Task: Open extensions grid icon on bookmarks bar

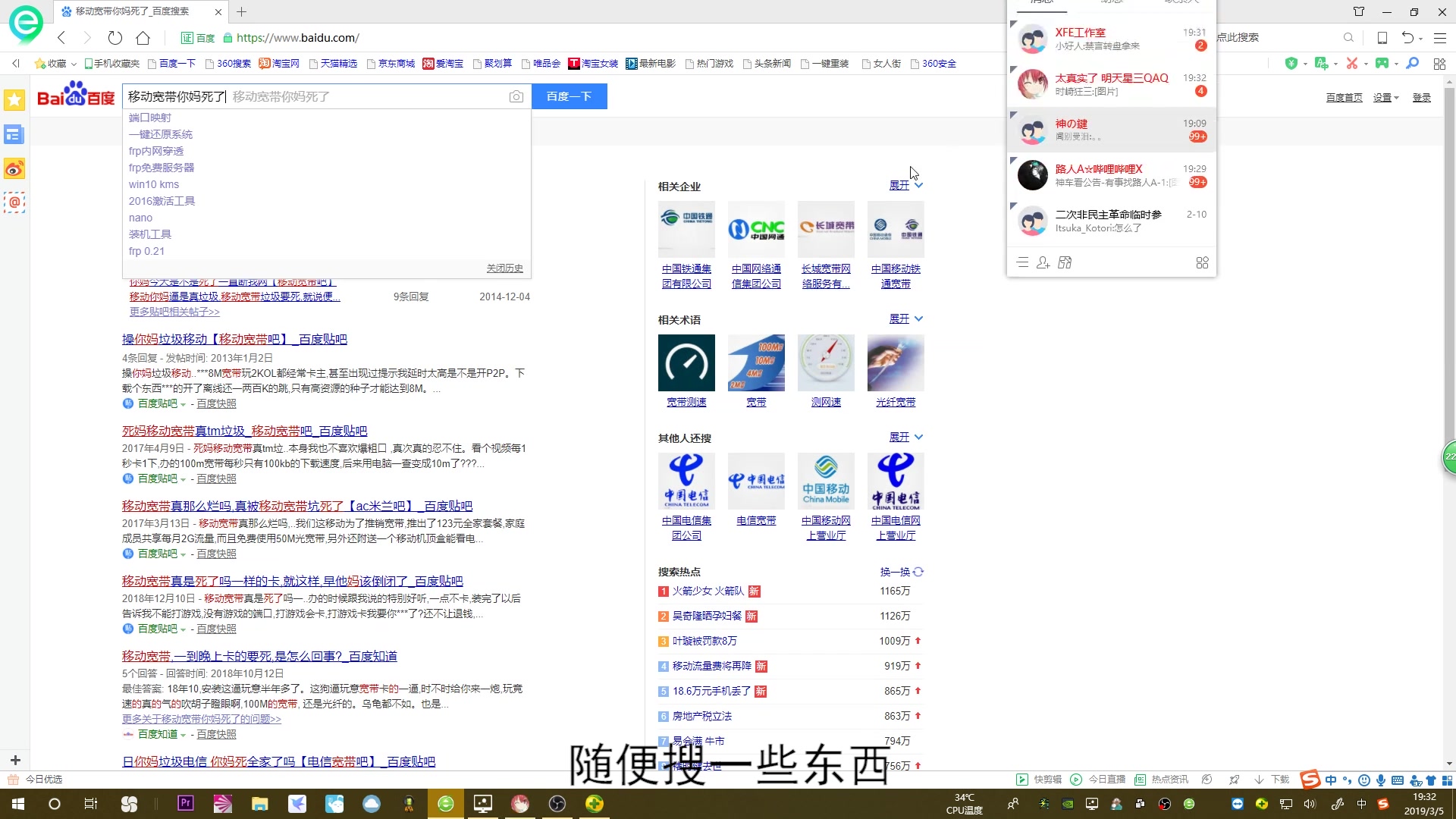Action: click(x=1439, y=64)
